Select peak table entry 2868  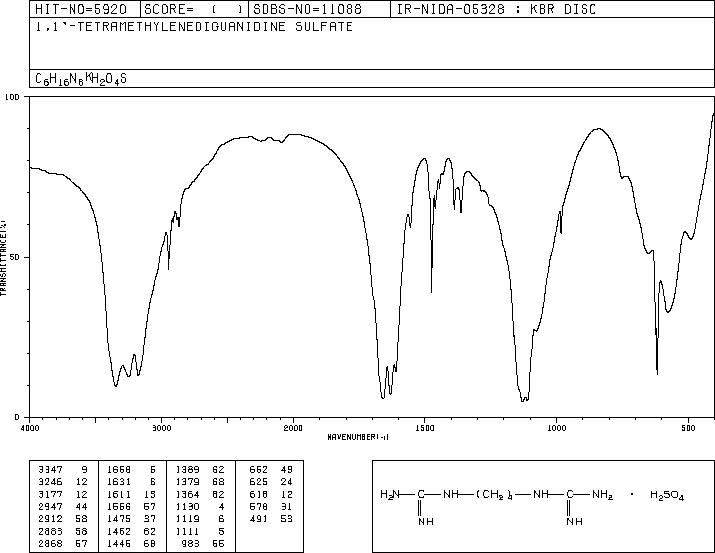coord(51,544)
